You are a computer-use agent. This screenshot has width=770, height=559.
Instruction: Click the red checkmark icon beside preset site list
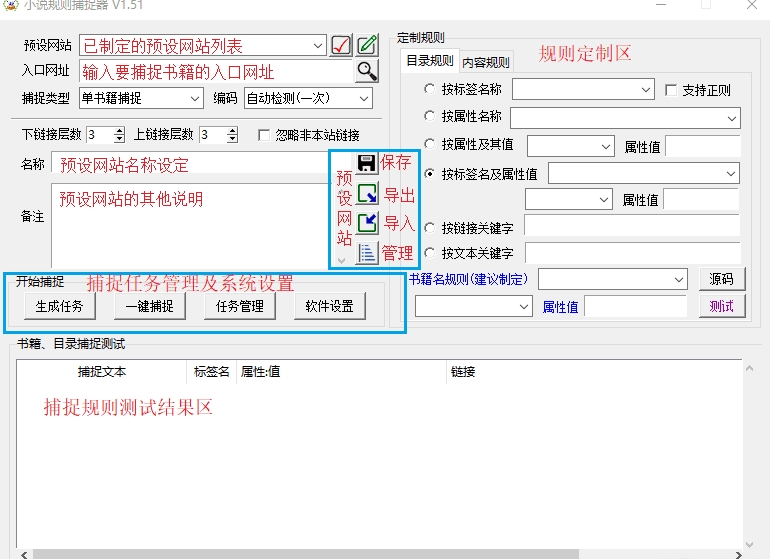click(x=341, y=45)
